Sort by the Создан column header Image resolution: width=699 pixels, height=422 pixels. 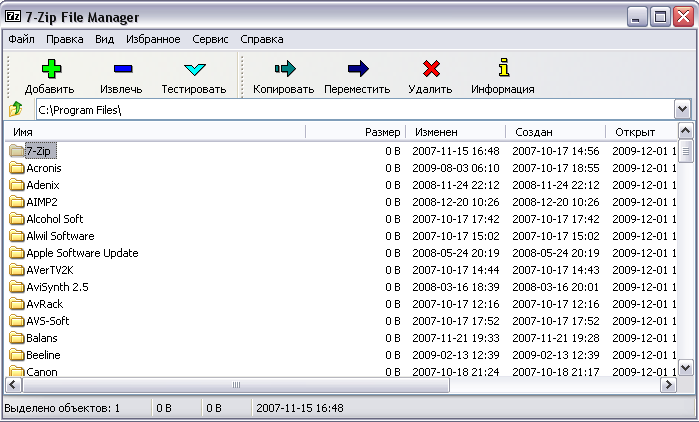556,132
